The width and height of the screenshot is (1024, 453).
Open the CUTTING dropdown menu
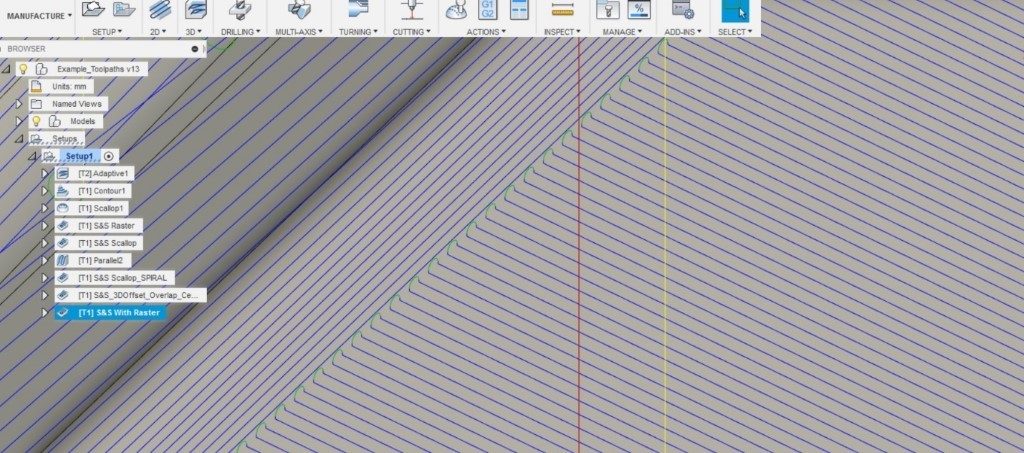pyautogui.click(x=411, y=31)
